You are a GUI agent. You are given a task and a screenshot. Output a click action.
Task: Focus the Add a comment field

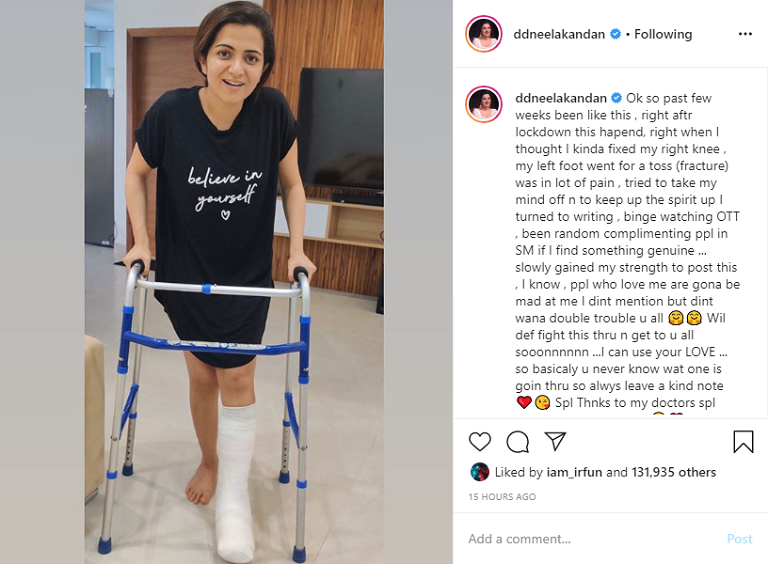(x=593, y=539)
